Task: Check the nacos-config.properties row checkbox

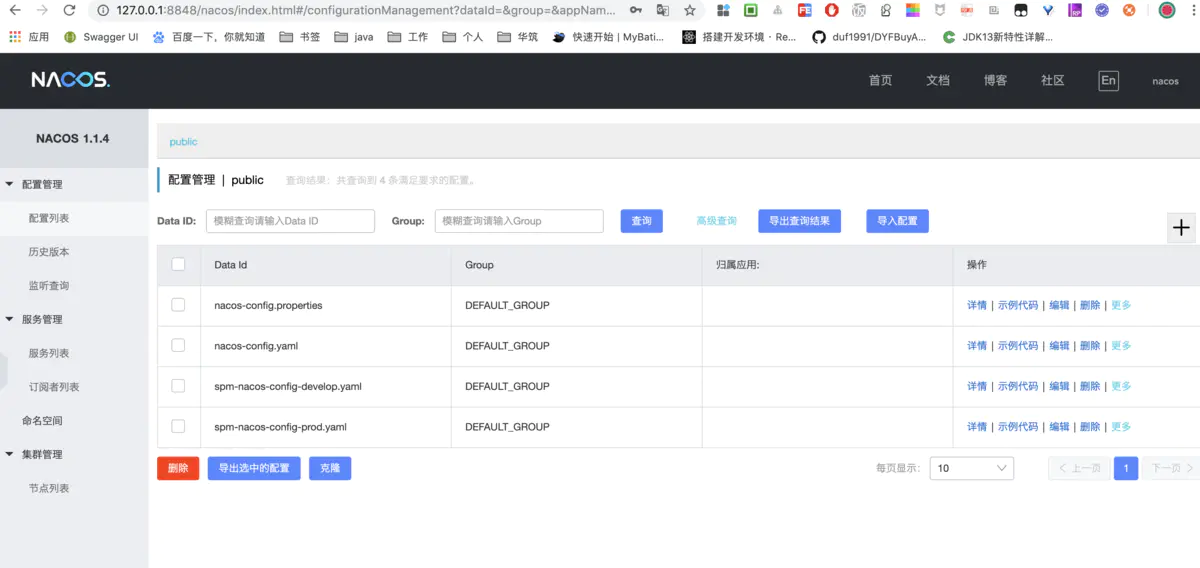Action: 178,305
